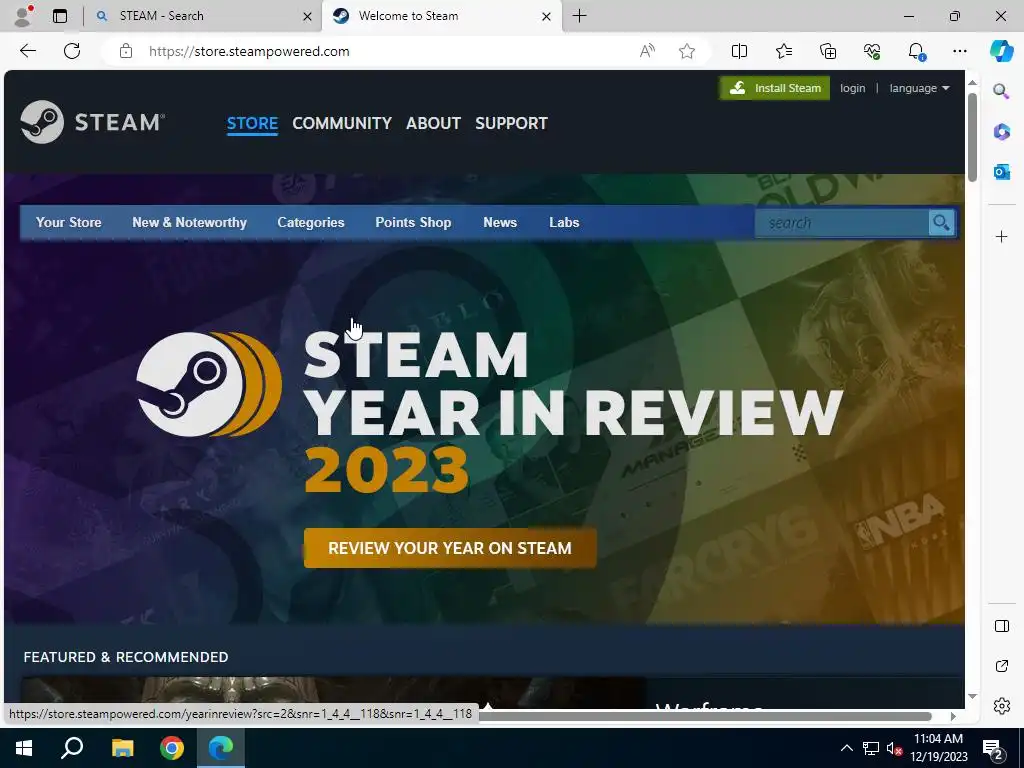Click the scrollbar down arrow

972,696
